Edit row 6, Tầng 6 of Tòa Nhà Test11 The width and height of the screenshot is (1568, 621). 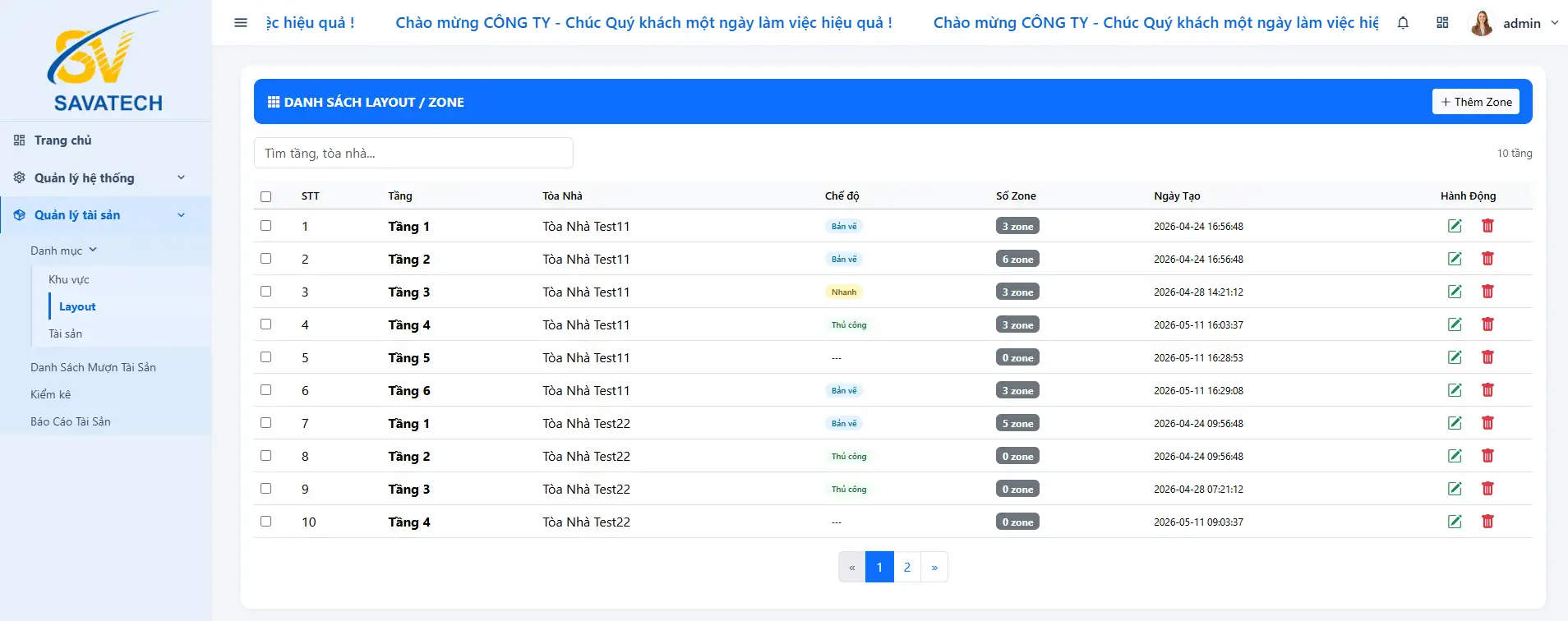coord(1455,390)
